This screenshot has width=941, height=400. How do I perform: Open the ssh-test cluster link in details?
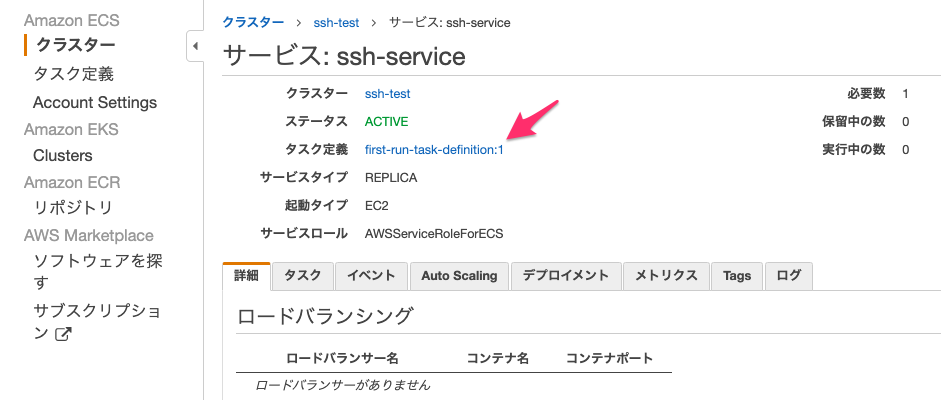pos(388,94)
